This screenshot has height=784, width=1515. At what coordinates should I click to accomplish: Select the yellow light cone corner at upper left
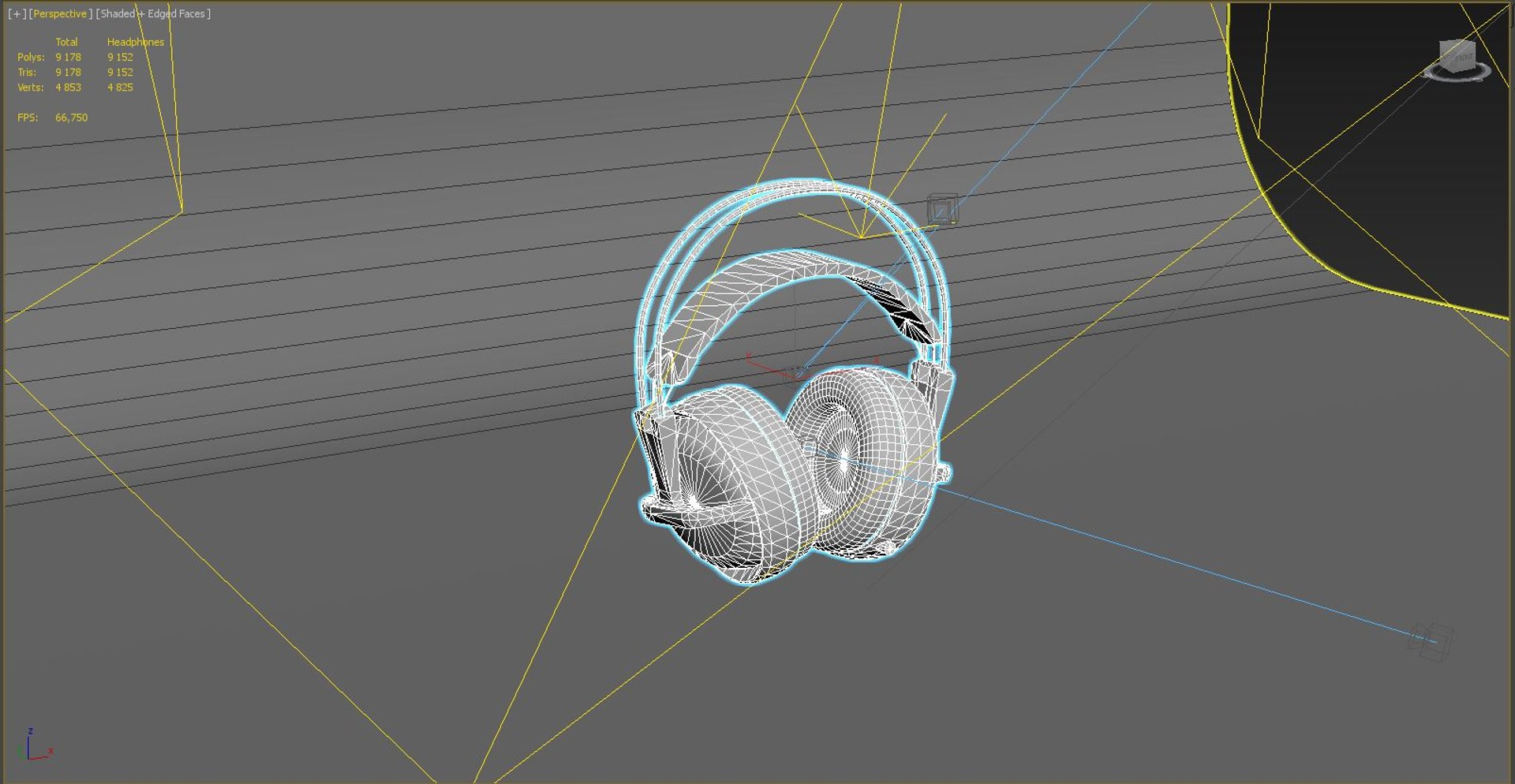point(181,212)
